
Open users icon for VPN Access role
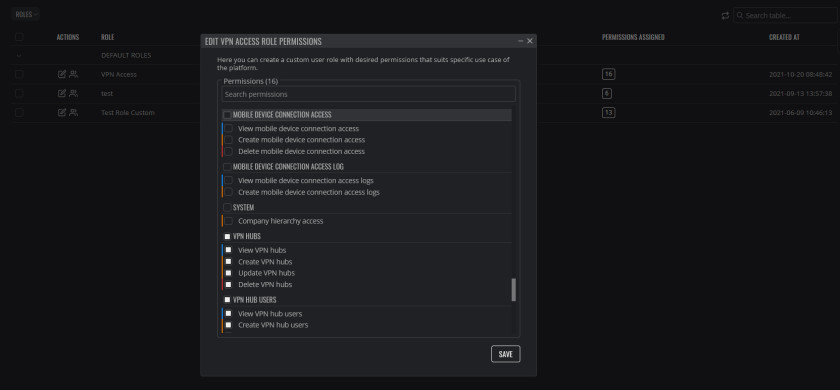[73, 74]
